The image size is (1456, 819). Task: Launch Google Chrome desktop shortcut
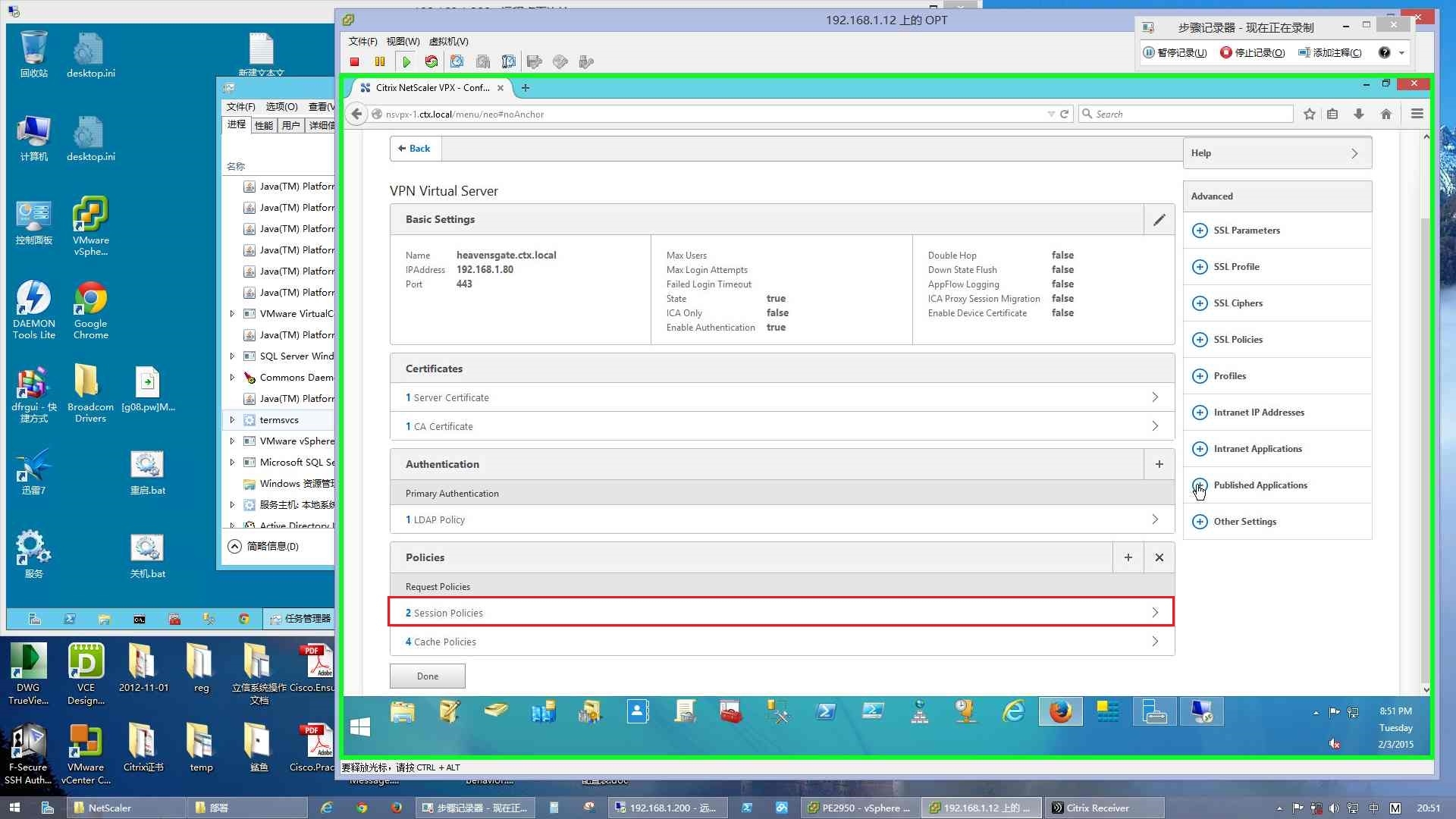(90, 310)
